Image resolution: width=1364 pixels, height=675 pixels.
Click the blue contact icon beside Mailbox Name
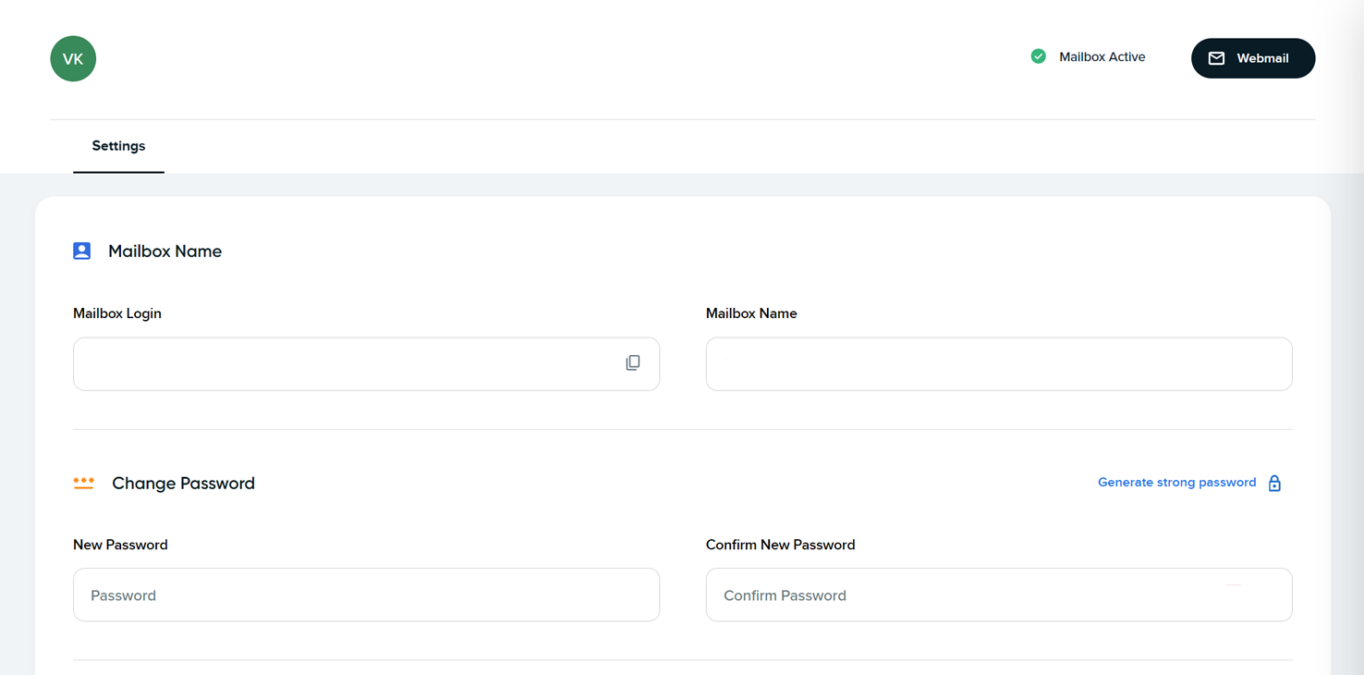82,250
